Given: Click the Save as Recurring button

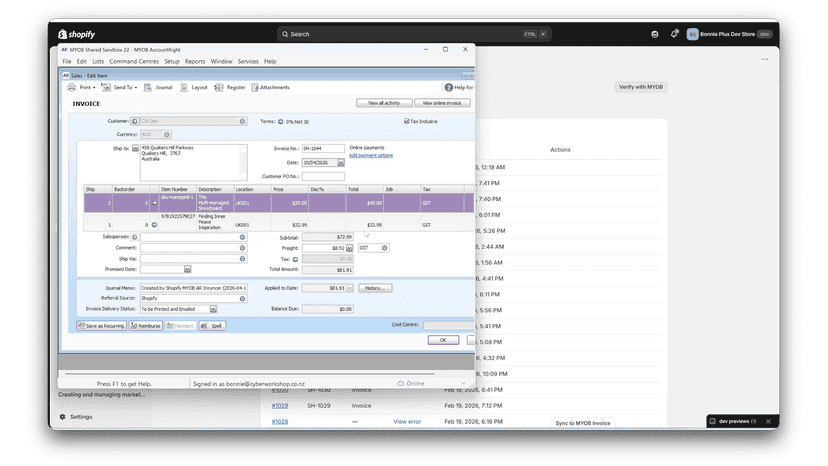Looking at the screenshot, I should [101, 326].
